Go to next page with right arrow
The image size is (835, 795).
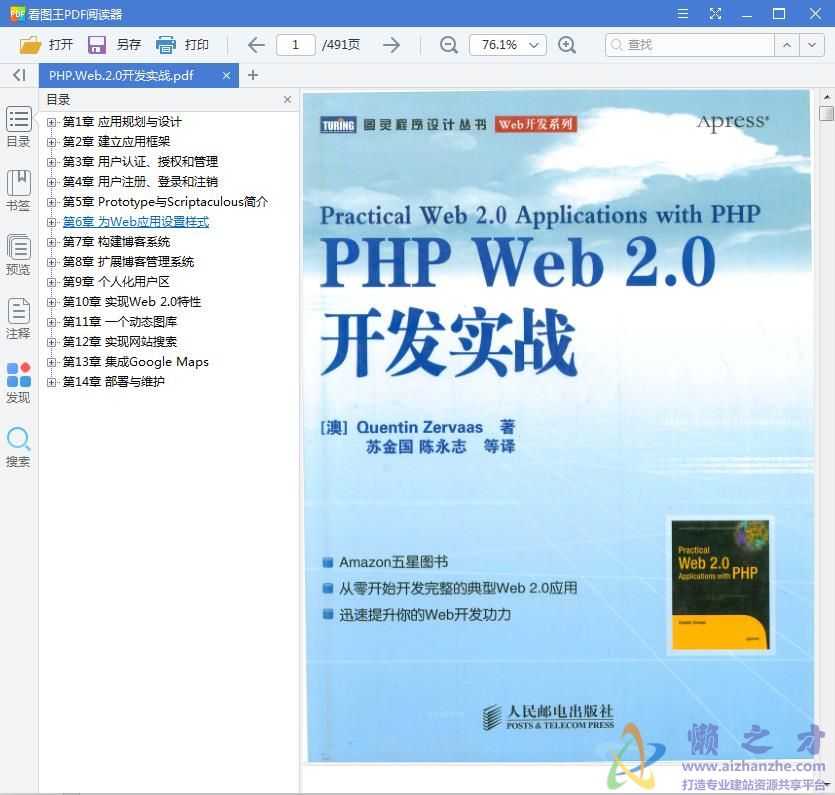[391, 45]
